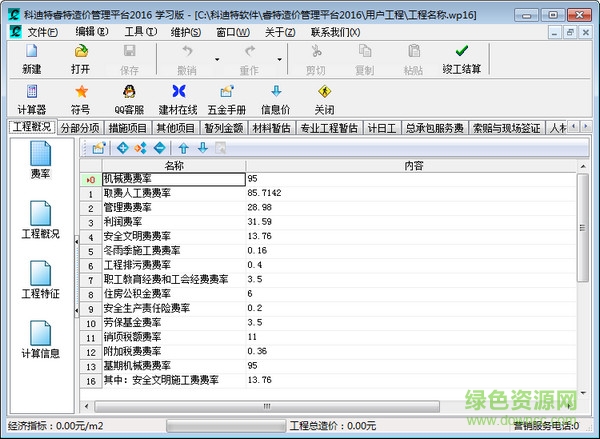Screen dimensions: 600x439
Task: Move row down with blue down arrow
Action: click(x=203, y=148)
